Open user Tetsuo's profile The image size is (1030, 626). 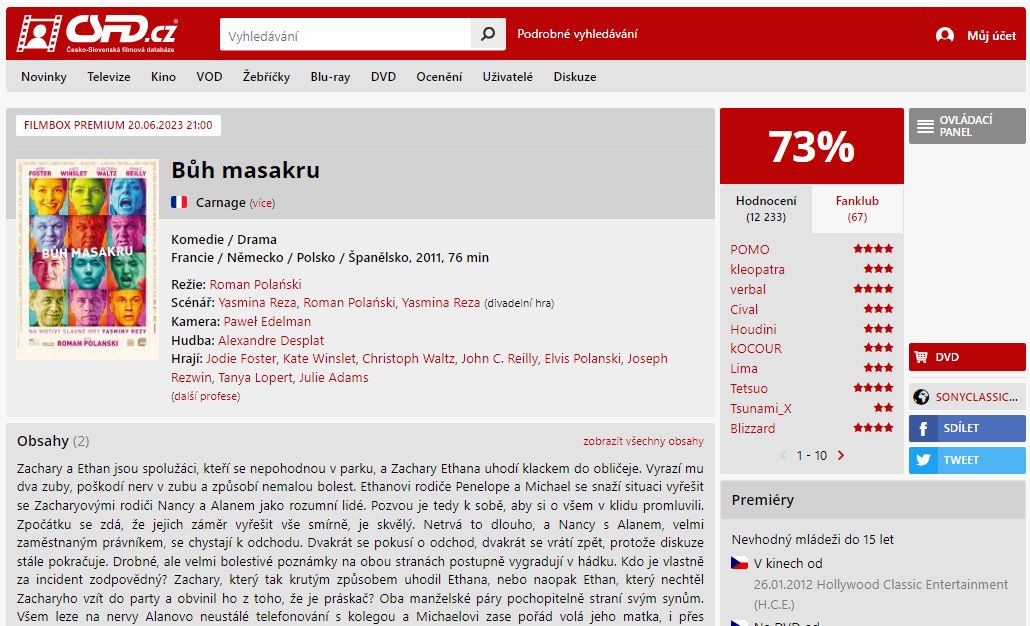tap(749, 389)
